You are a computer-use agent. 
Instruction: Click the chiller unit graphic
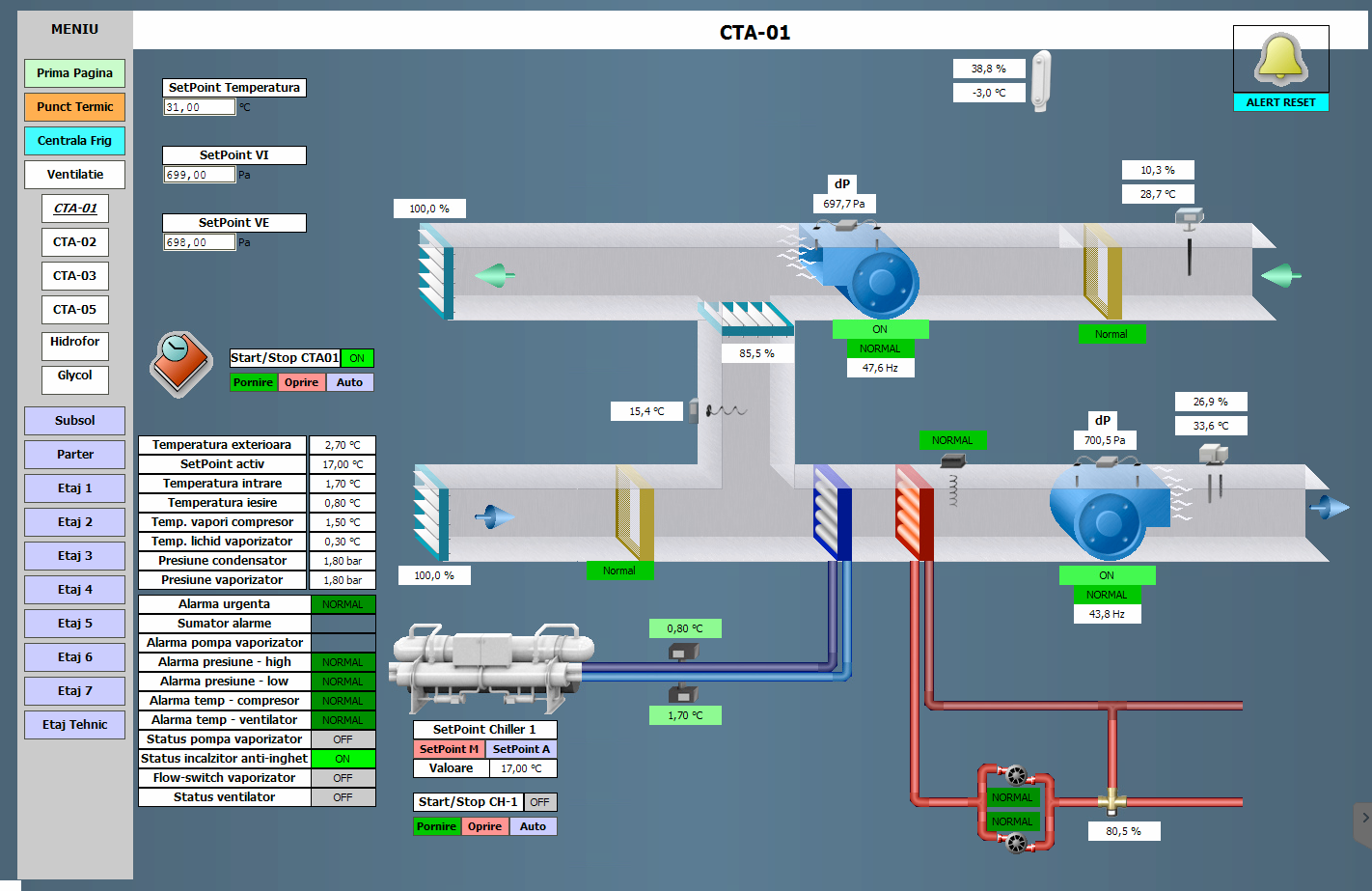point(491,668)
